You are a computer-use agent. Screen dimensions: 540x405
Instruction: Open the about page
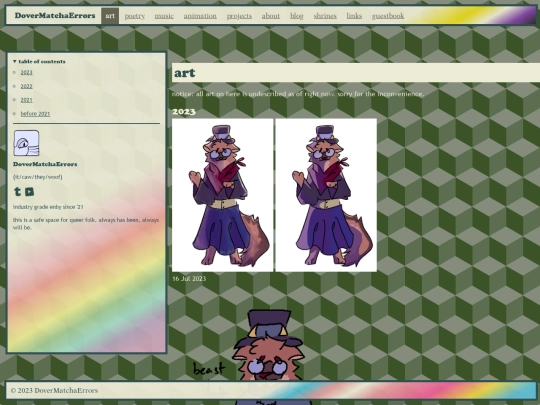coord(271,16)
